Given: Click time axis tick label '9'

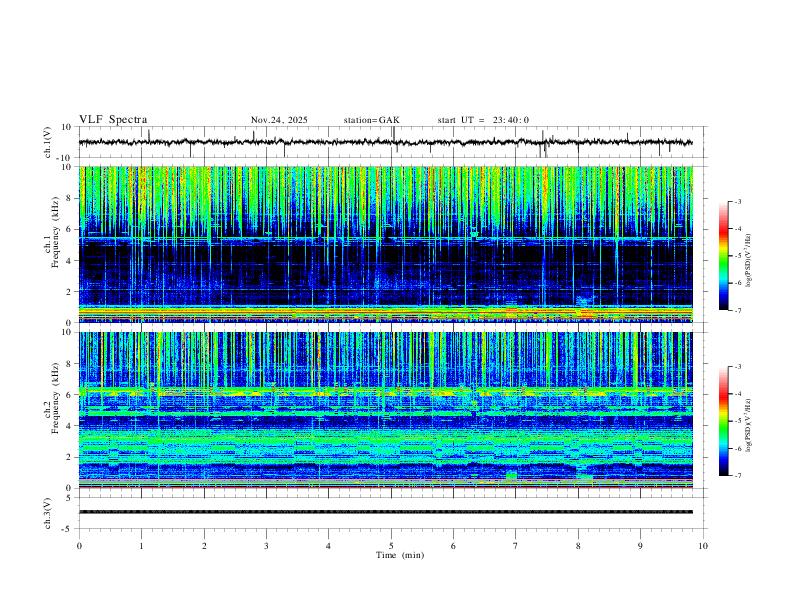Looking at the screenshot, I should tap(640, 546).
